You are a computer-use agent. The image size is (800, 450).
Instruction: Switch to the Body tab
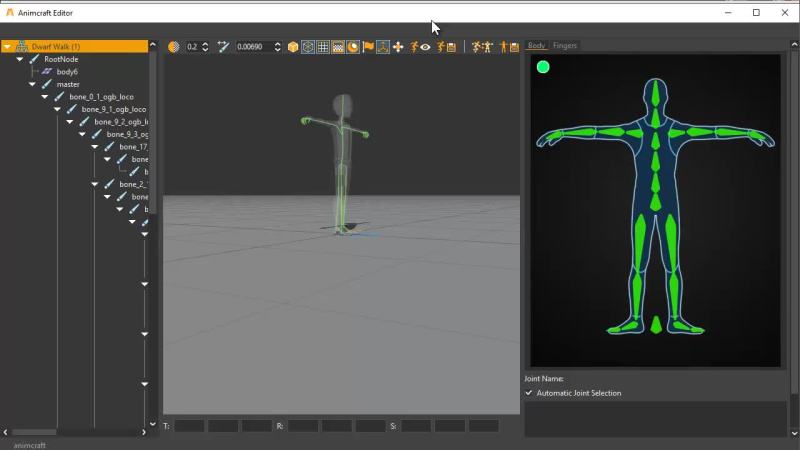(536, 45)
